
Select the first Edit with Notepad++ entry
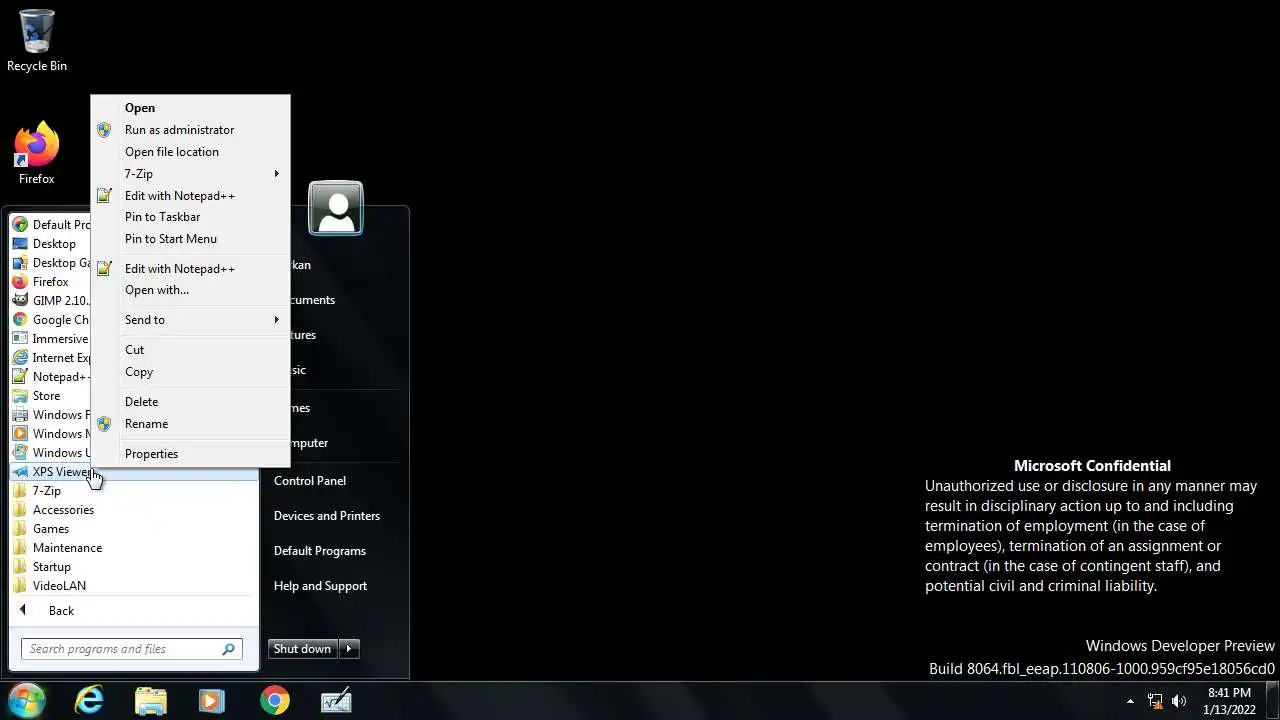(190, 196)
